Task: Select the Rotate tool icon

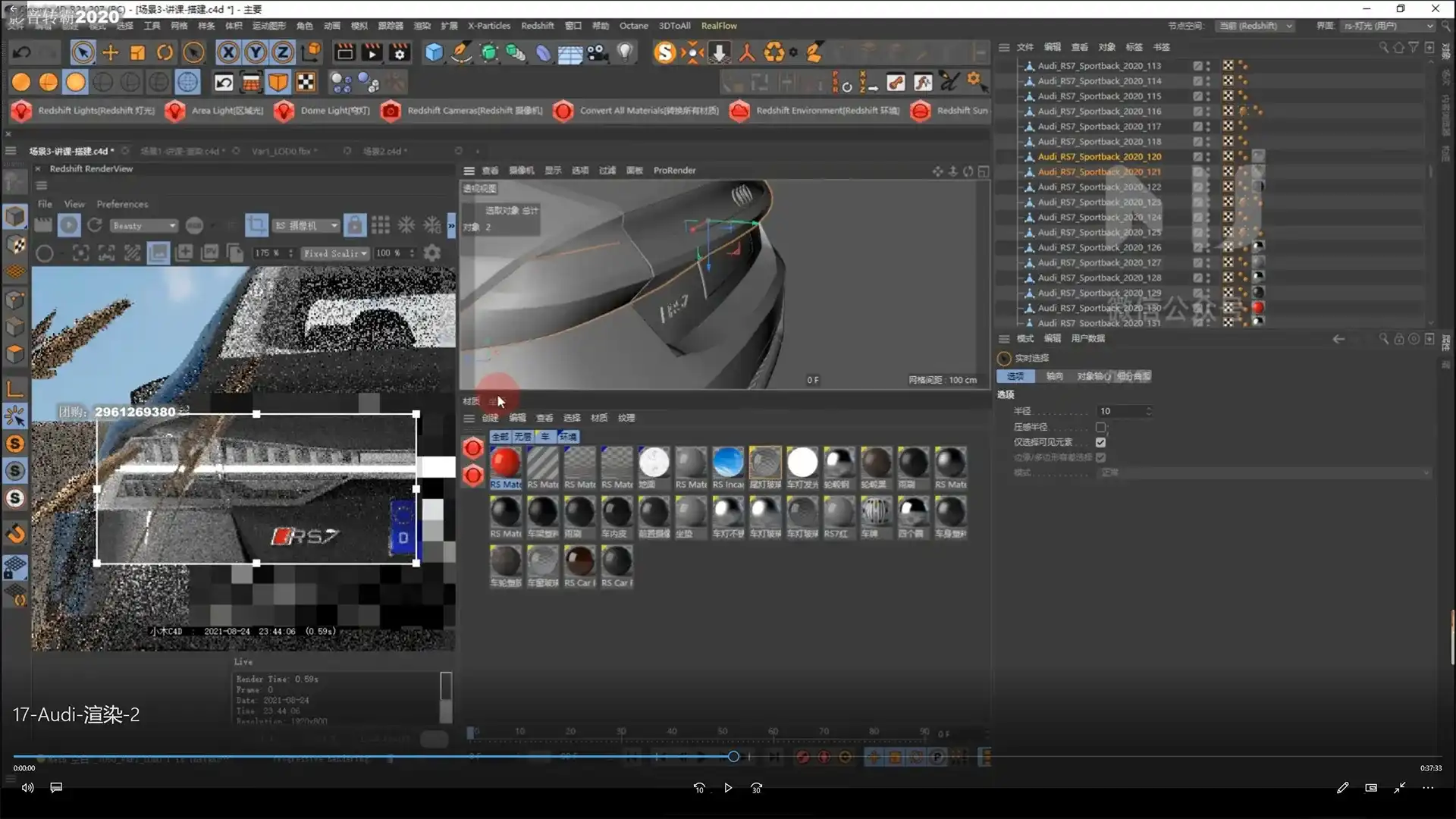Action: click(x=165, y=52)
